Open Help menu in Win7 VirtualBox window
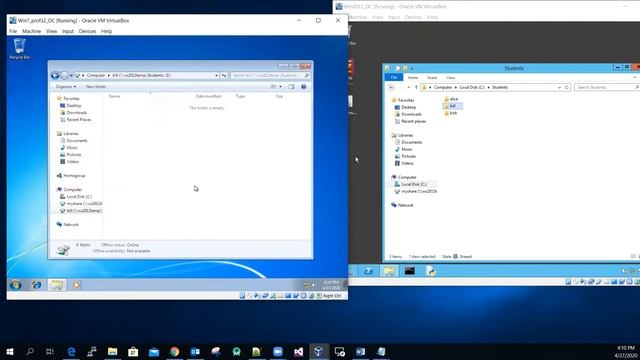 (x=106, y=31)
